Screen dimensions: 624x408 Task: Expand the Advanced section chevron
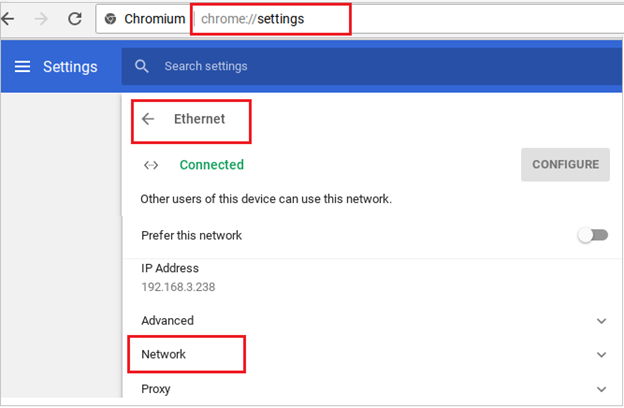[601, 321]
